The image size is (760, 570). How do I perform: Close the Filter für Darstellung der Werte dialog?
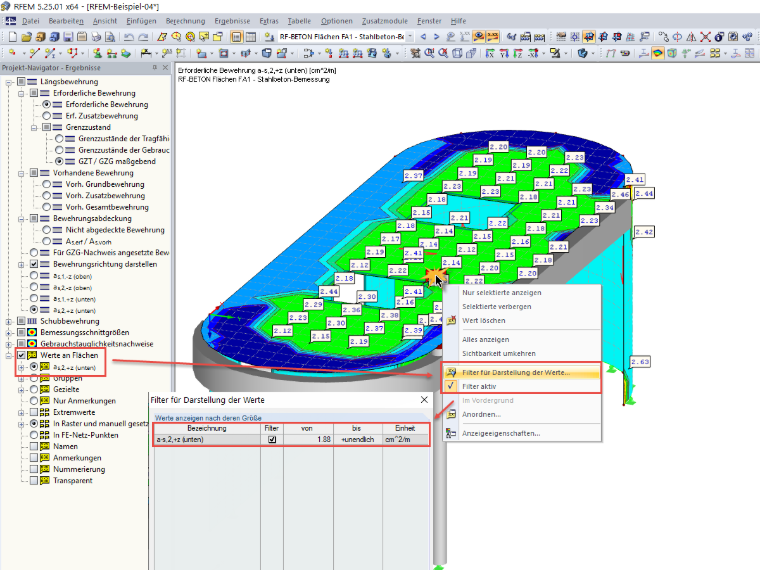point(424,400)
